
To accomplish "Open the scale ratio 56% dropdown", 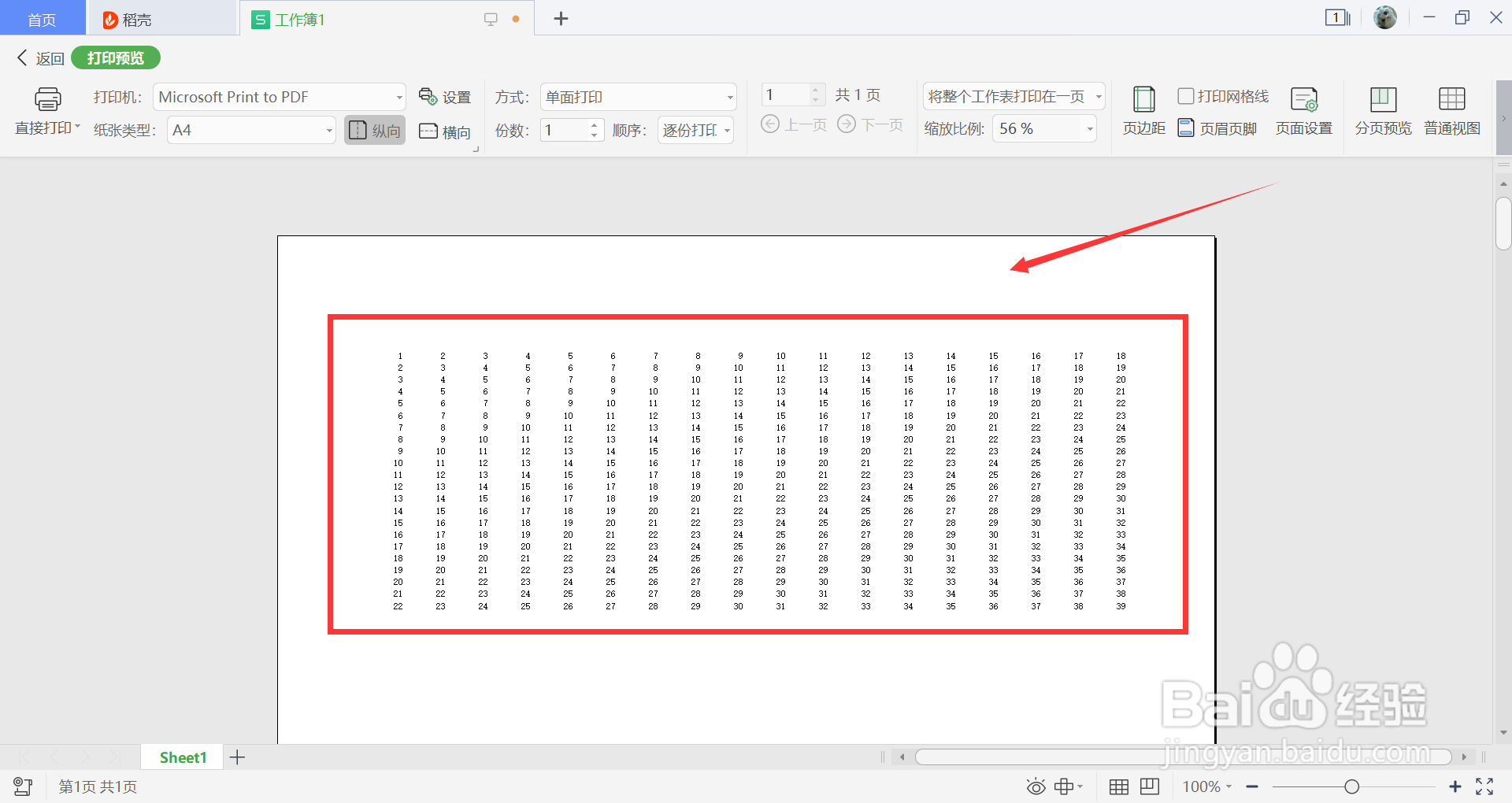I will [1090, 129].
